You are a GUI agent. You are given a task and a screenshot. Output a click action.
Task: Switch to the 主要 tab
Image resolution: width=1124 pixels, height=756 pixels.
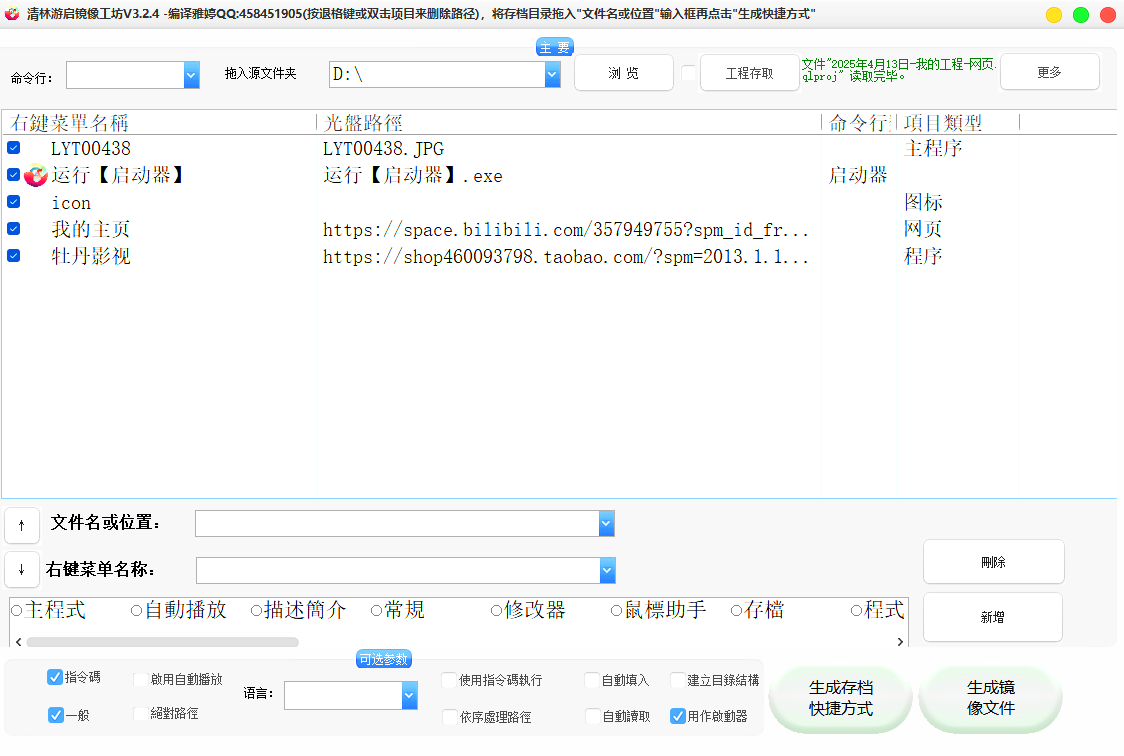click(555, 47)
